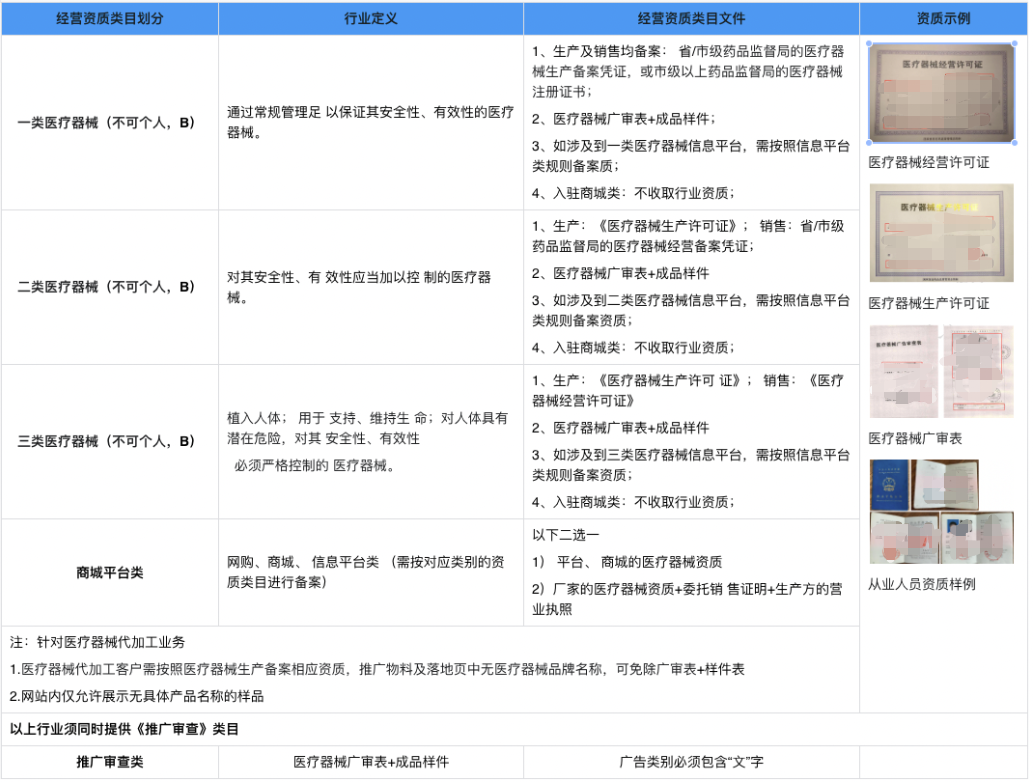
Task: Select the 二类医疗器械 category cell
Action: pyautogui.click(x=110, y=287)
